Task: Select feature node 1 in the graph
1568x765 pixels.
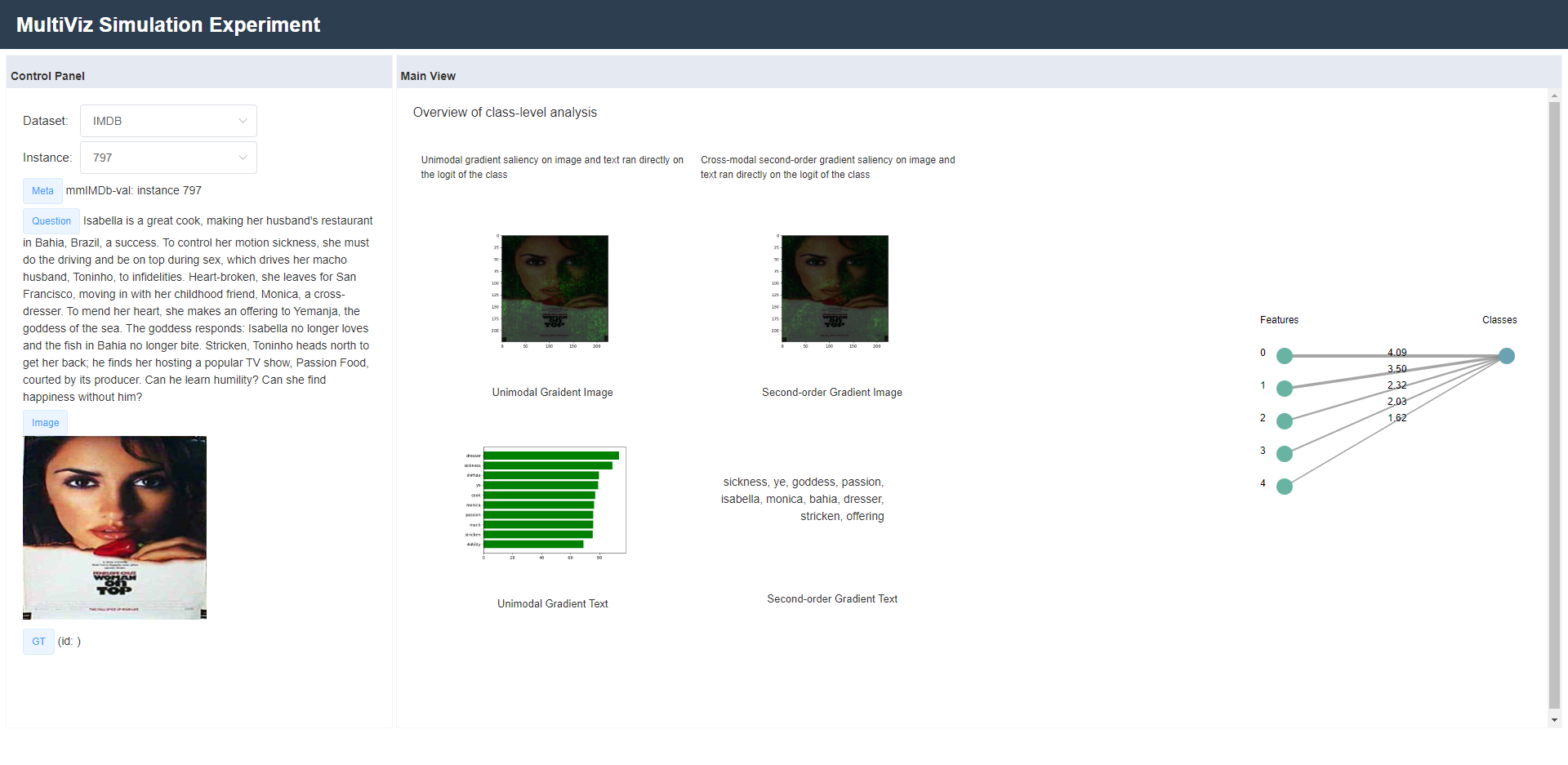Action: 1285,389
